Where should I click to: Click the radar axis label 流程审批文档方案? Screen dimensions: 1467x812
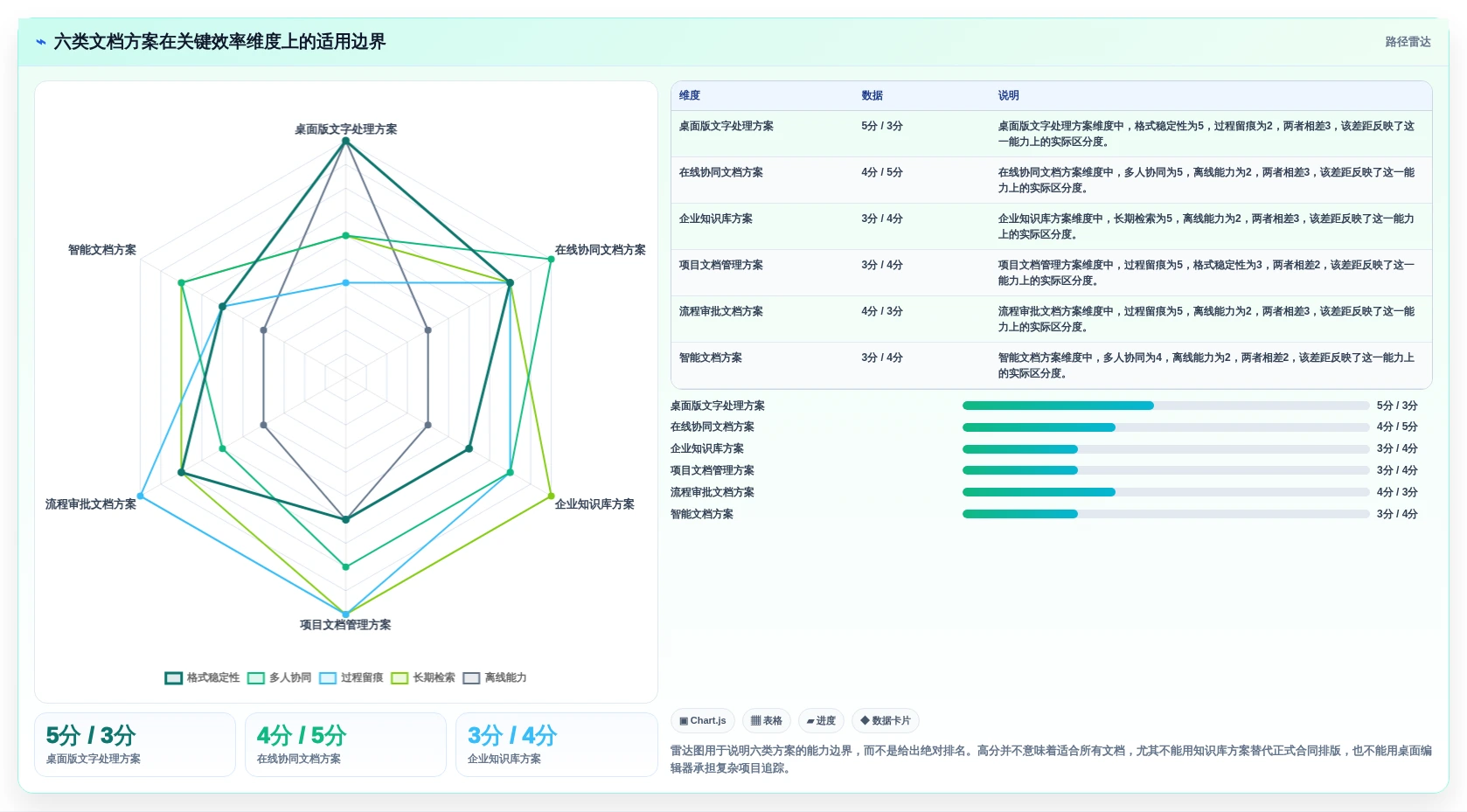91,504
